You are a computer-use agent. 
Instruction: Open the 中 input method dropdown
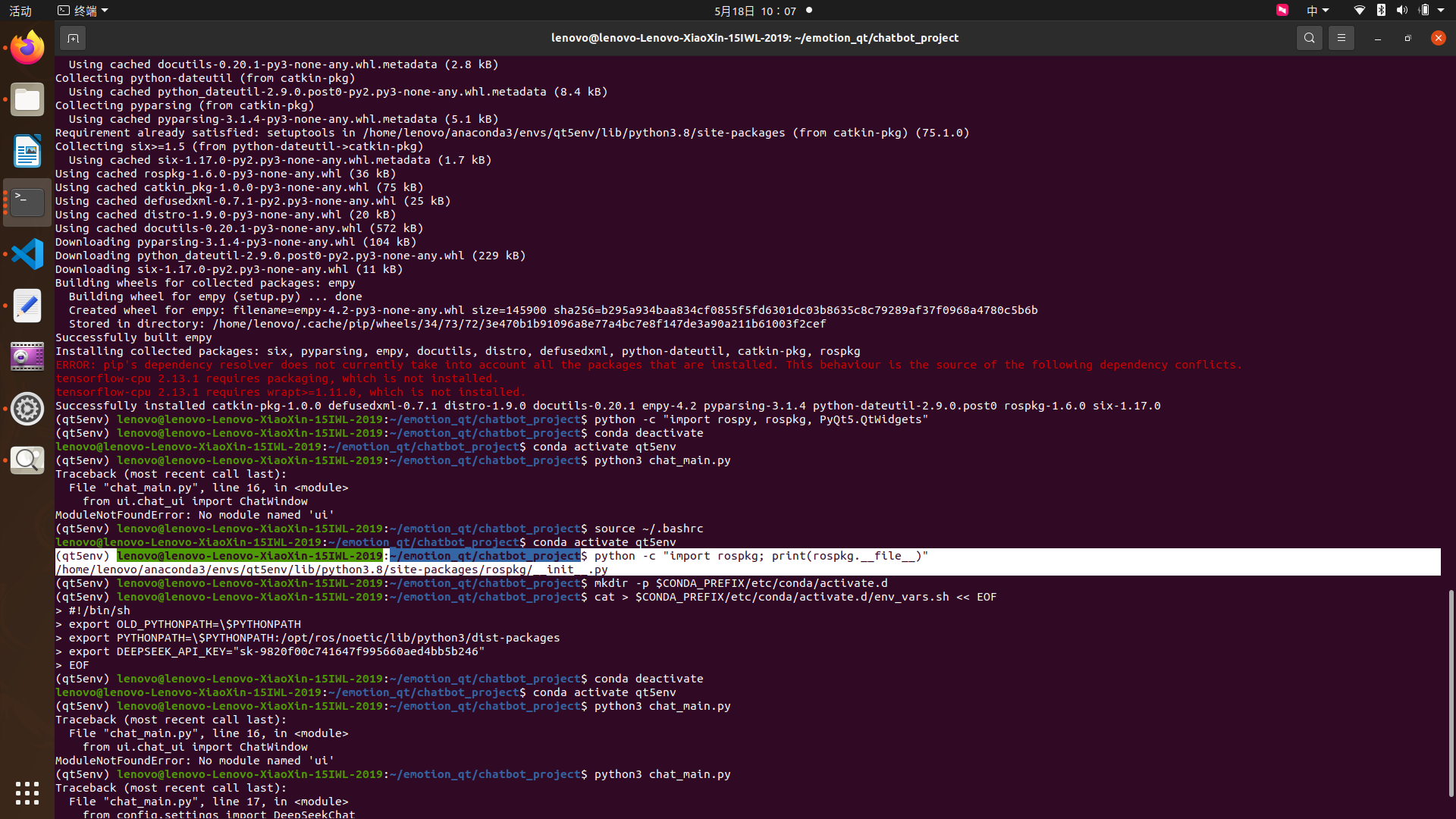[x=1317, y=11]
